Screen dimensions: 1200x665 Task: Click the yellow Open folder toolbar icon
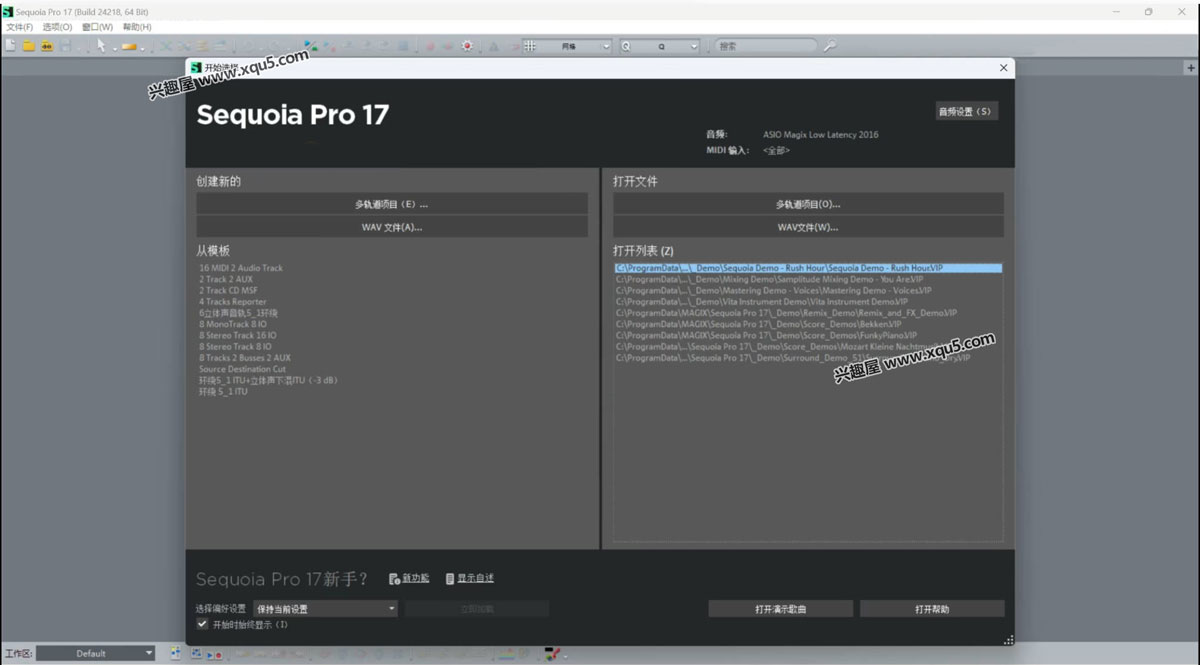(28, 46)
